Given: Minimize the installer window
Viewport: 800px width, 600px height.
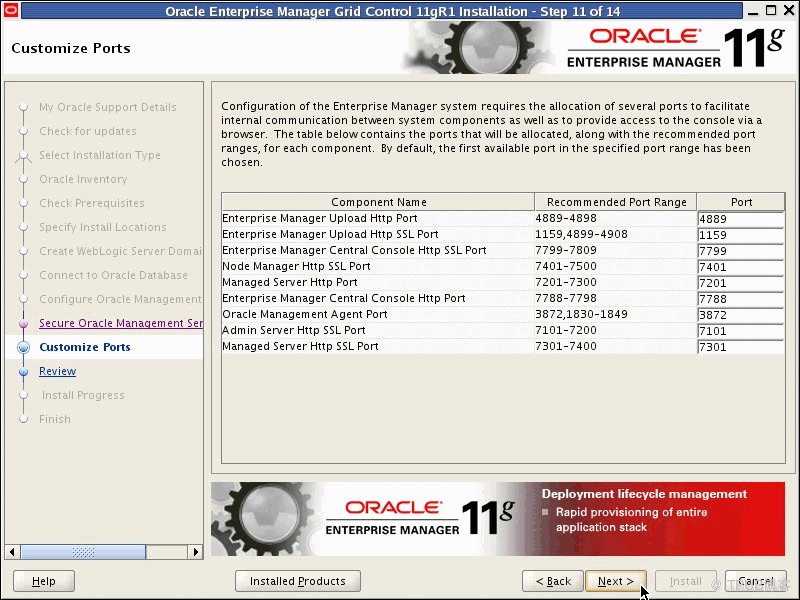Looking at the screenshot, I should [753, 11].
